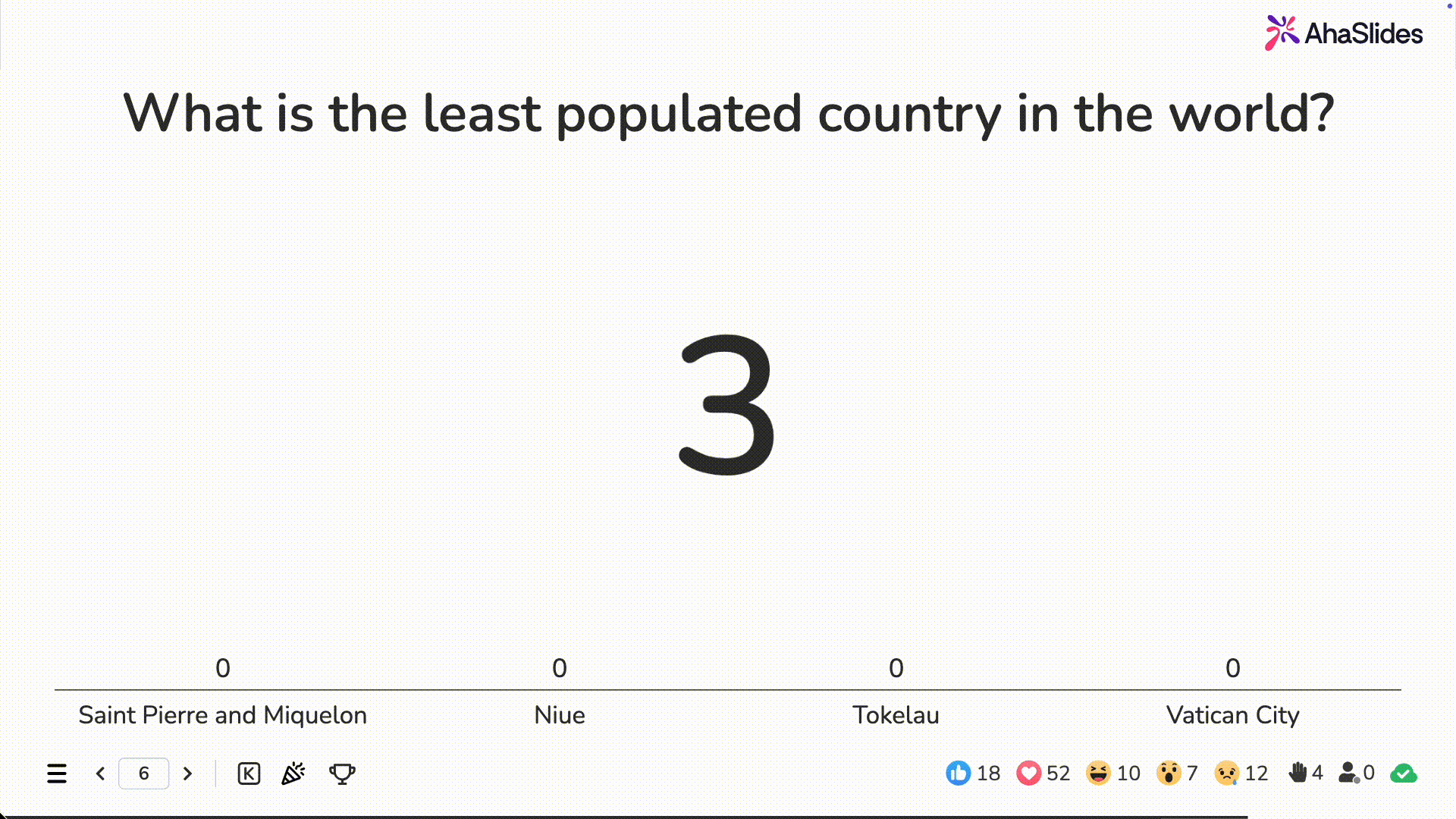Select the Vatican City answer label
The height and width of the screenshot is (819, 1456).
pos(1232,715)
